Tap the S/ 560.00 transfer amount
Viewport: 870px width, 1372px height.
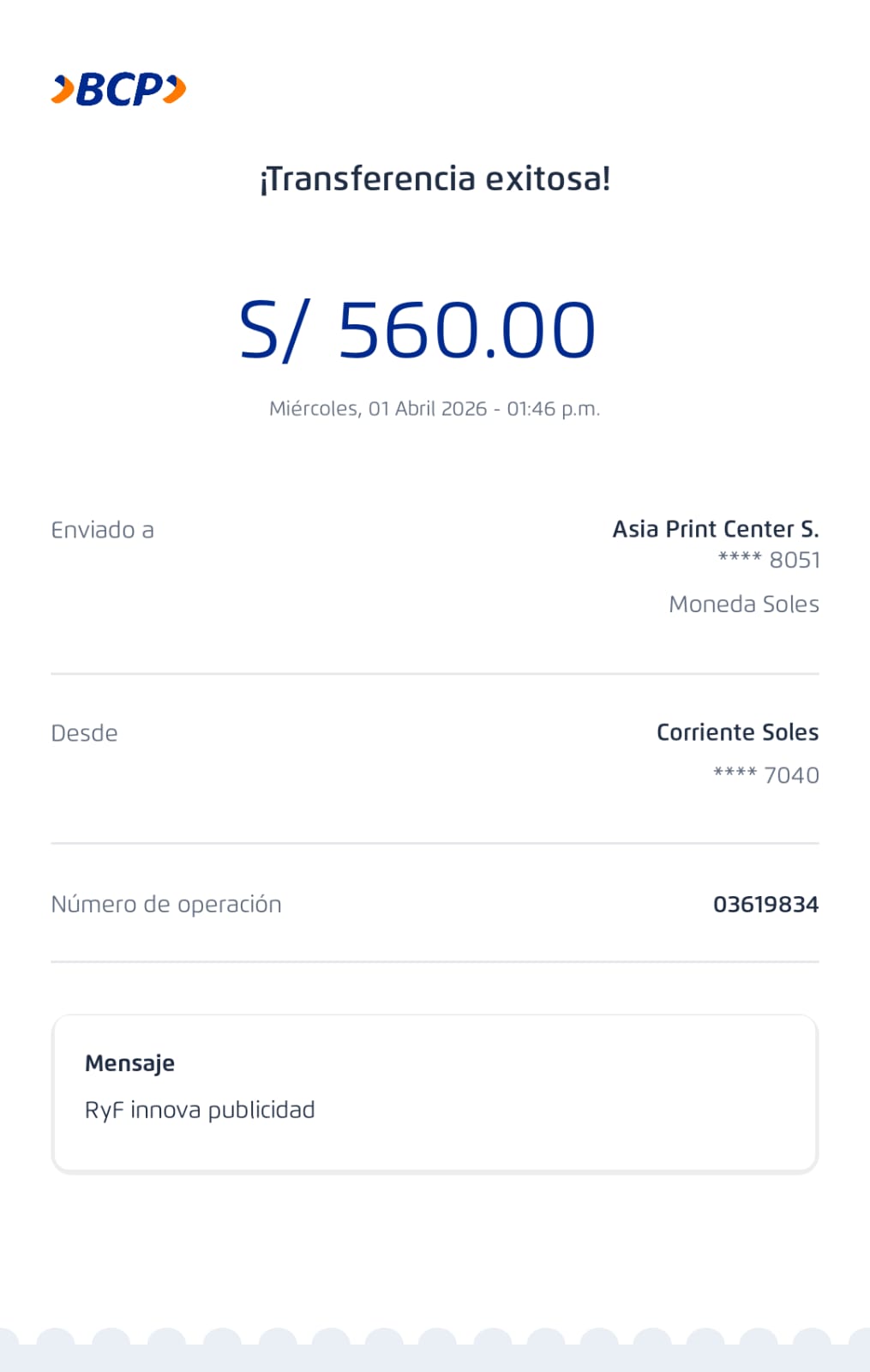click(x=417, y=331)
